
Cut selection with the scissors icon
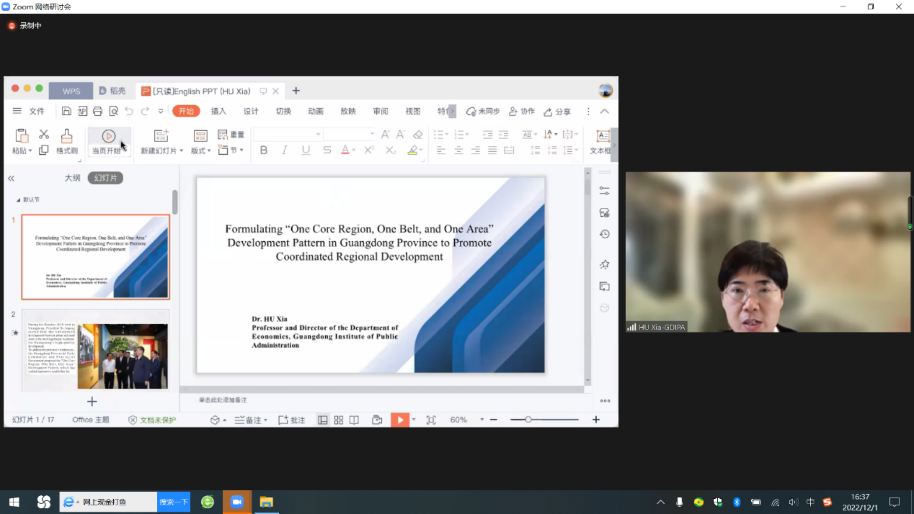tap(44, 135)
